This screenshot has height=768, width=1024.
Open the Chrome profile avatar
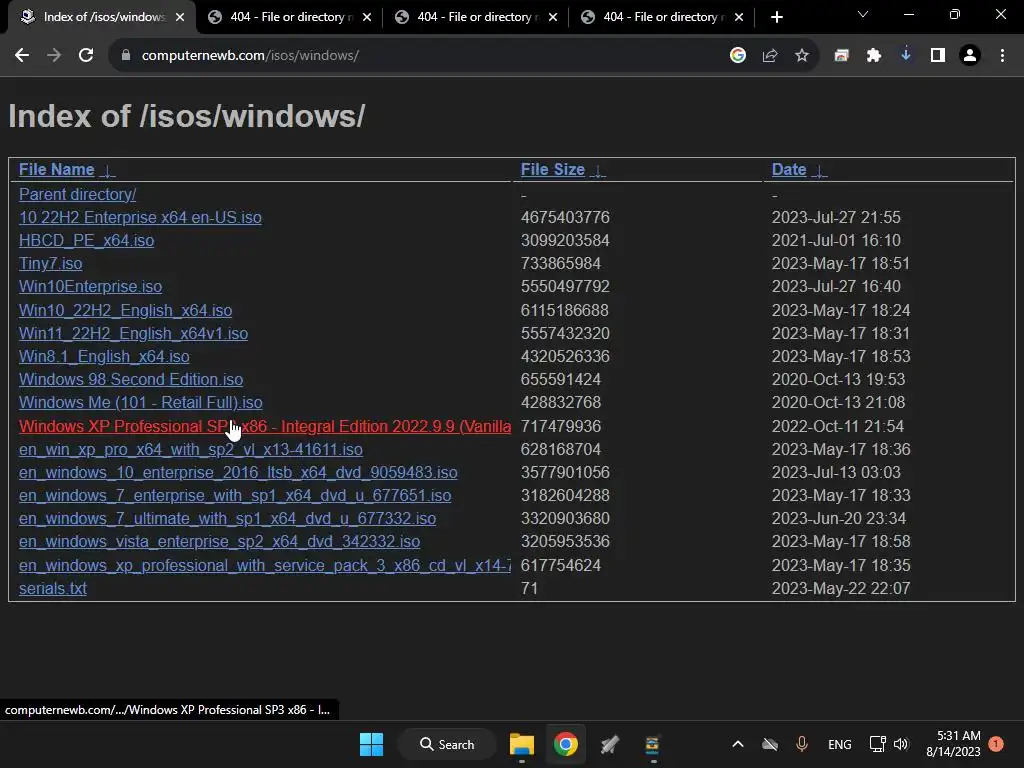970,56
